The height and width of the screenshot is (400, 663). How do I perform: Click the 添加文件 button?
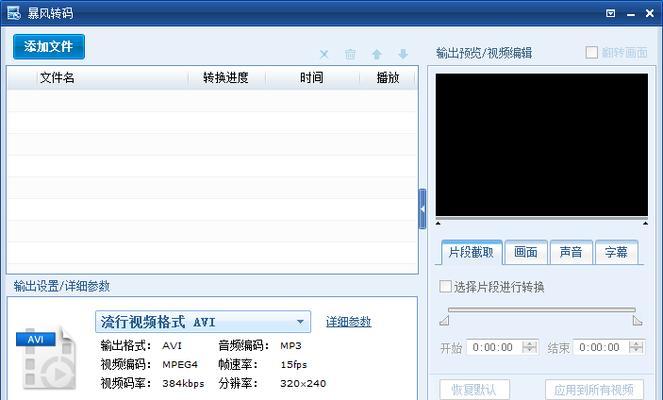49,47
